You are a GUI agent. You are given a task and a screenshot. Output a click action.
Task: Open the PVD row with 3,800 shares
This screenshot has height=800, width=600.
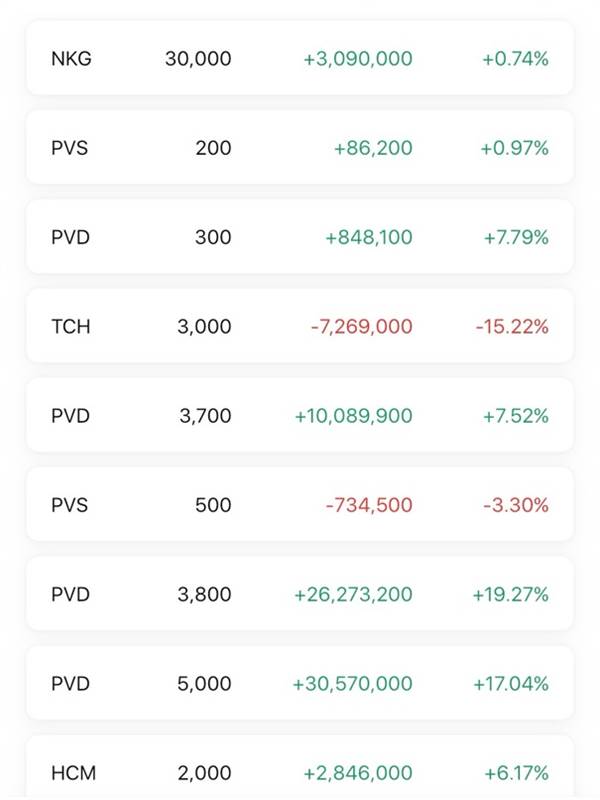(300, 594)
